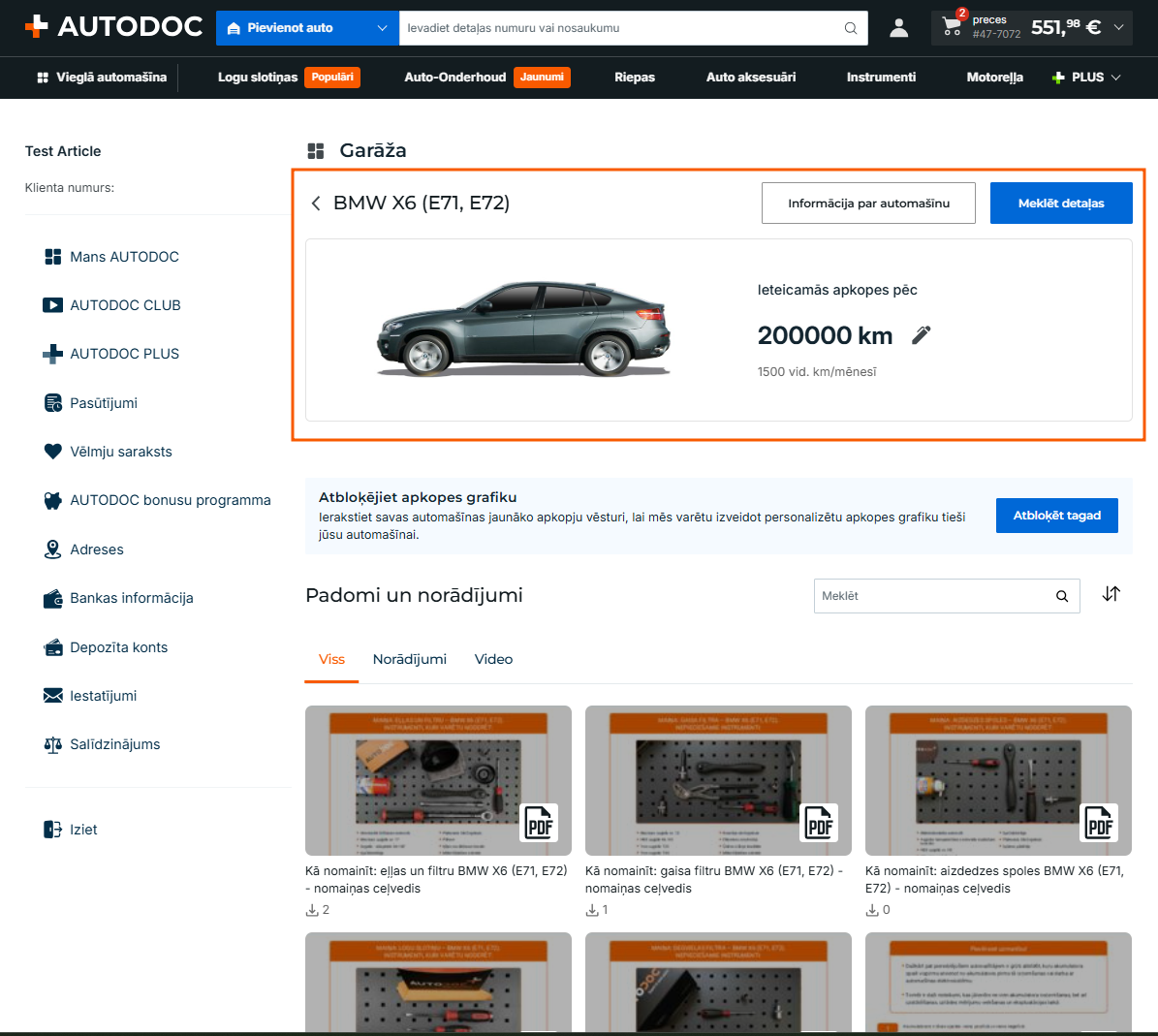Click download icon under oil filter guide

312,910
